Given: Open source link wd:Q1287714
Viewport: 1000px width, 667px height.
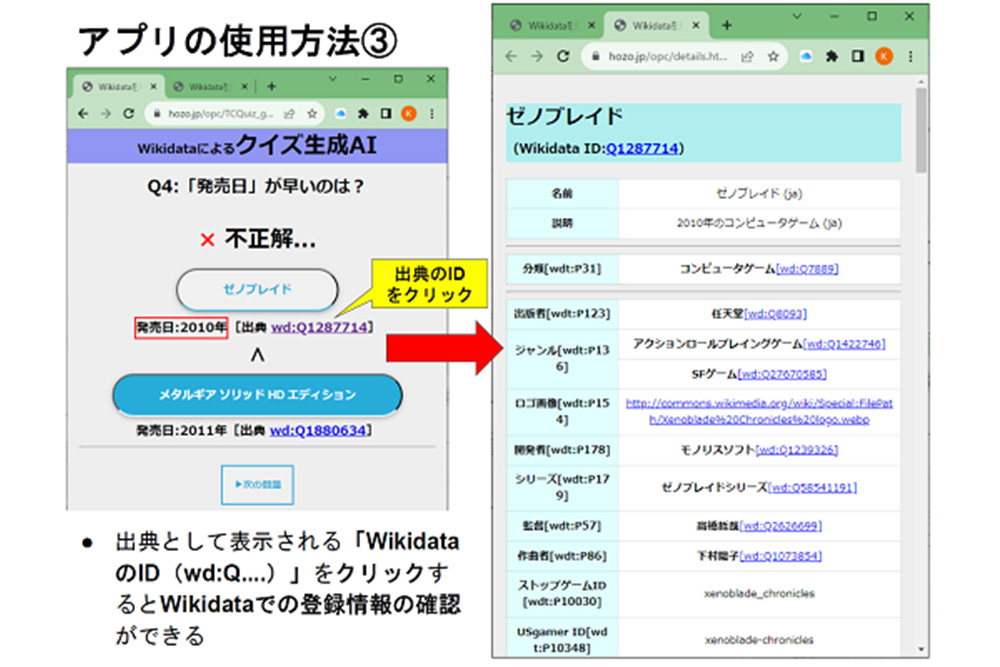Looking at the screenshot, I should coord(320,327).
